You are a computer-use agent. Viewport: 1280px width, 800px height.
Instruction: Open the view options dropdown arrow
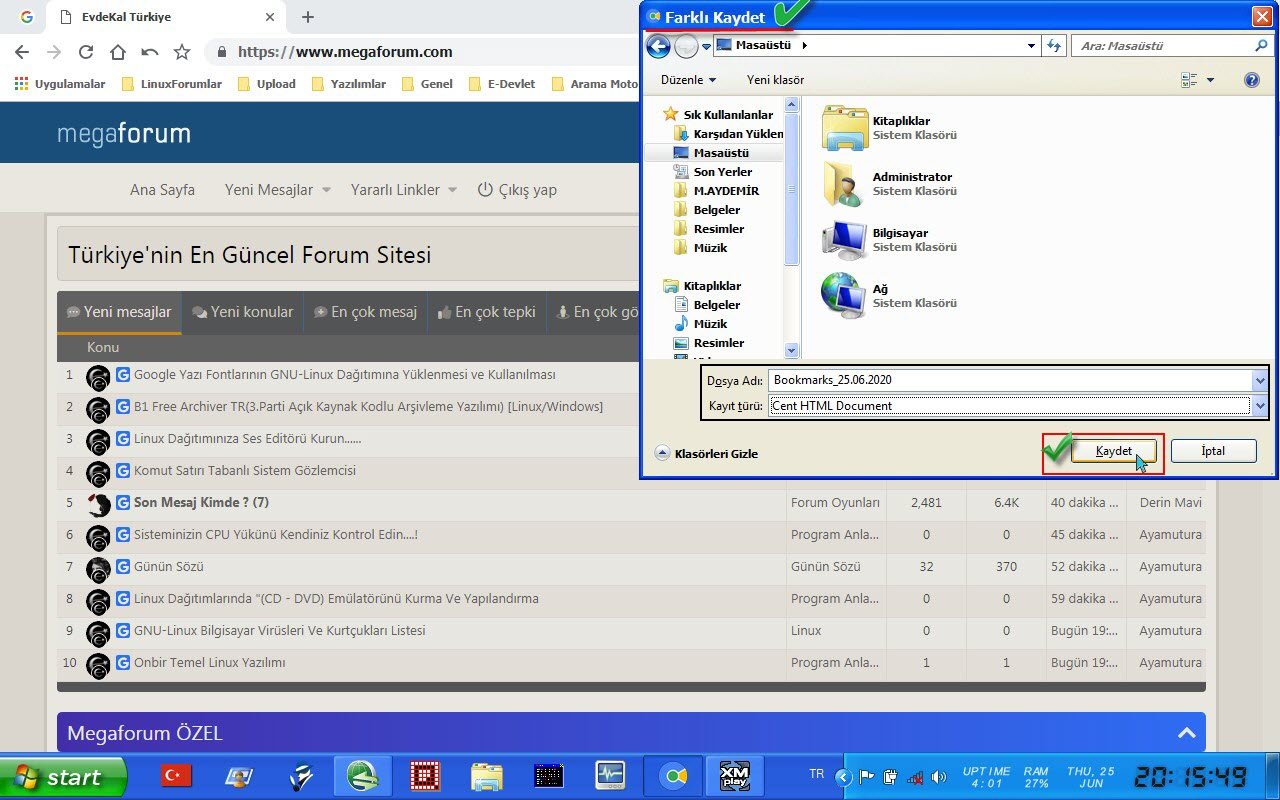tap(1210, 80)
